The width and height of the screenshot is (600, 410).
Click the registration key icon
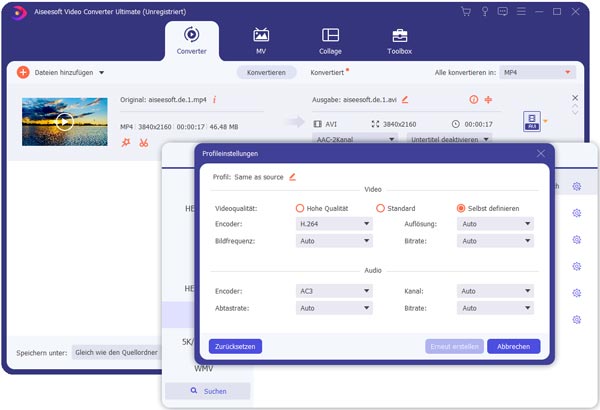(483, 11)
